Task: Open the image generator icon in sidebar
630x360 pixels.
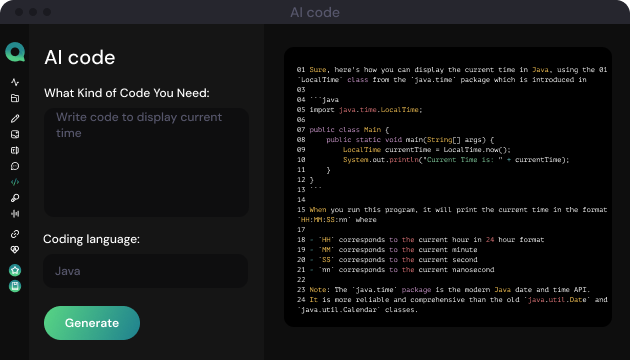Action: 15,134
